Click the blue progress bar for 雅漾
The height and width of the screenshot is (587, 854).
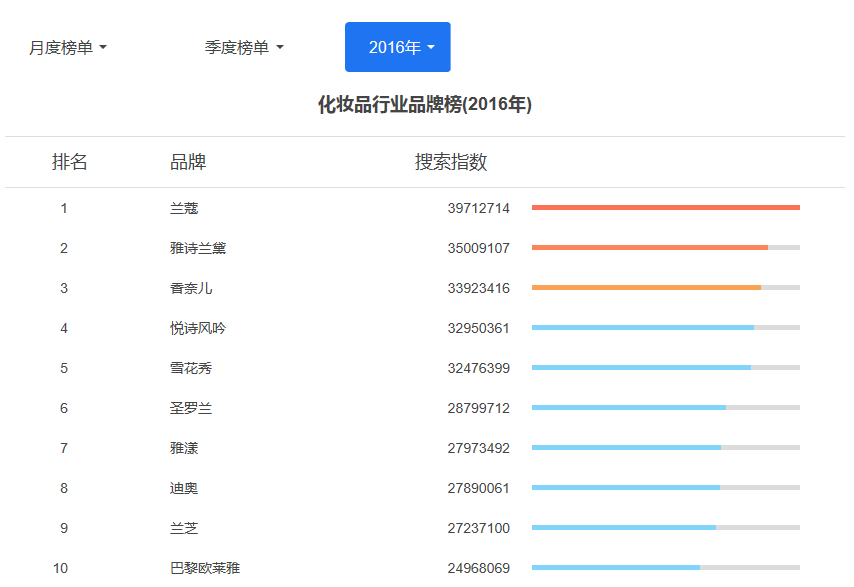pos(626,448)
